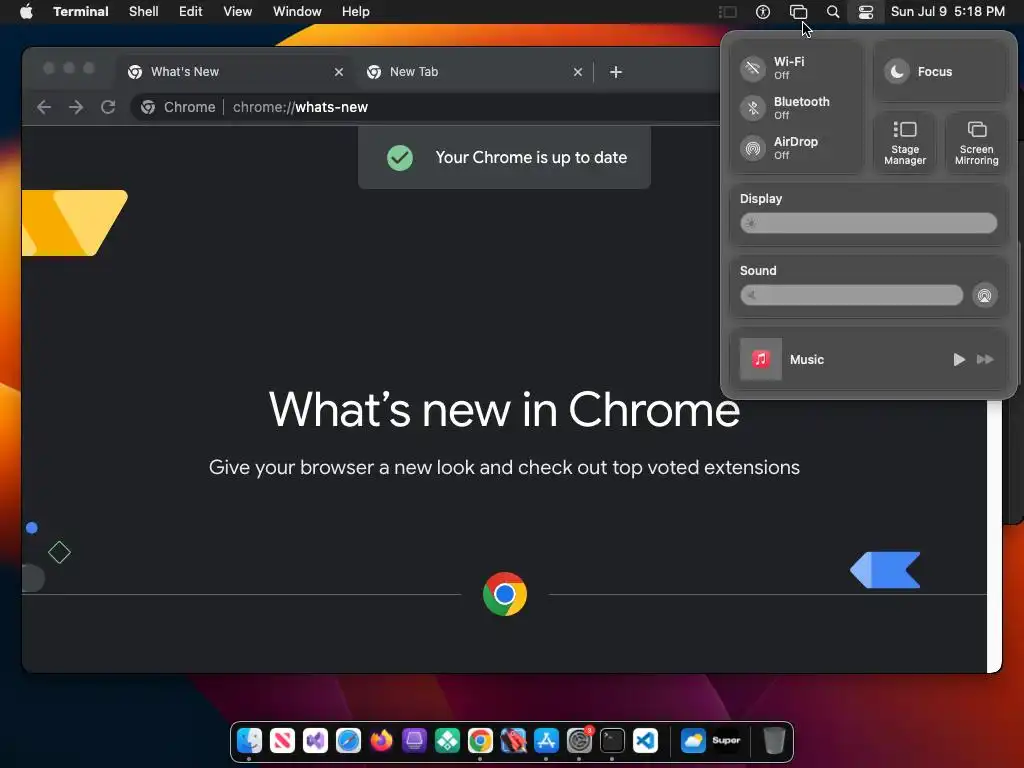Open the rocket app icon in Dock

[x=513, y=741]
